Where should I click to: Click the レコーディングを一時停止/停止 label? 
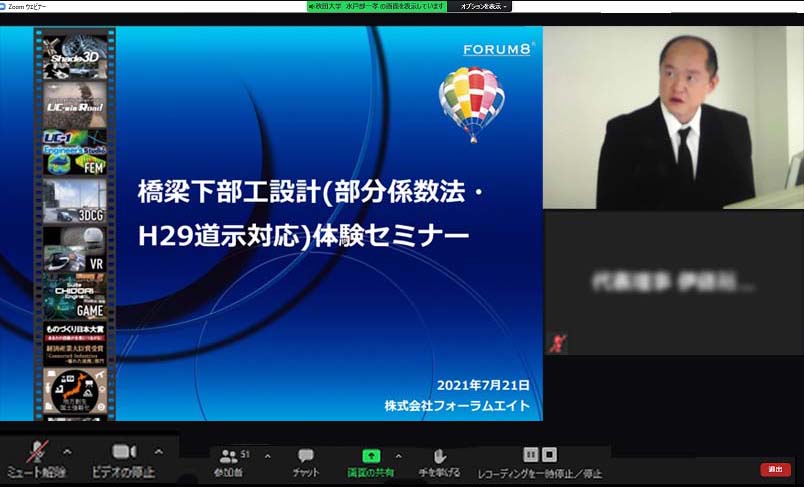tap(539, 474)
